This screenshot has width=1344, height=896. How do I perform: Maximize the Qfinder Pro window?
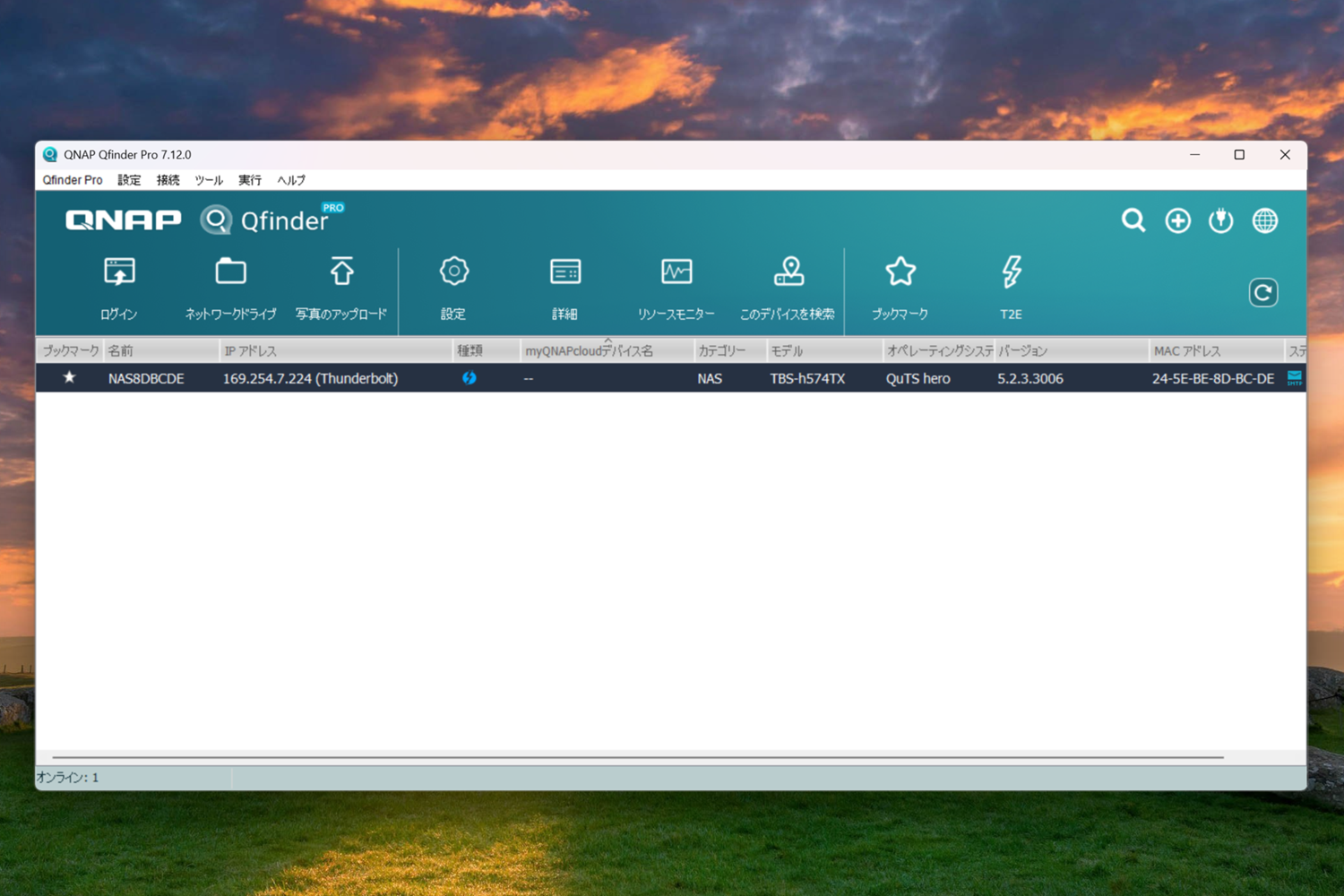[1239, 155]
